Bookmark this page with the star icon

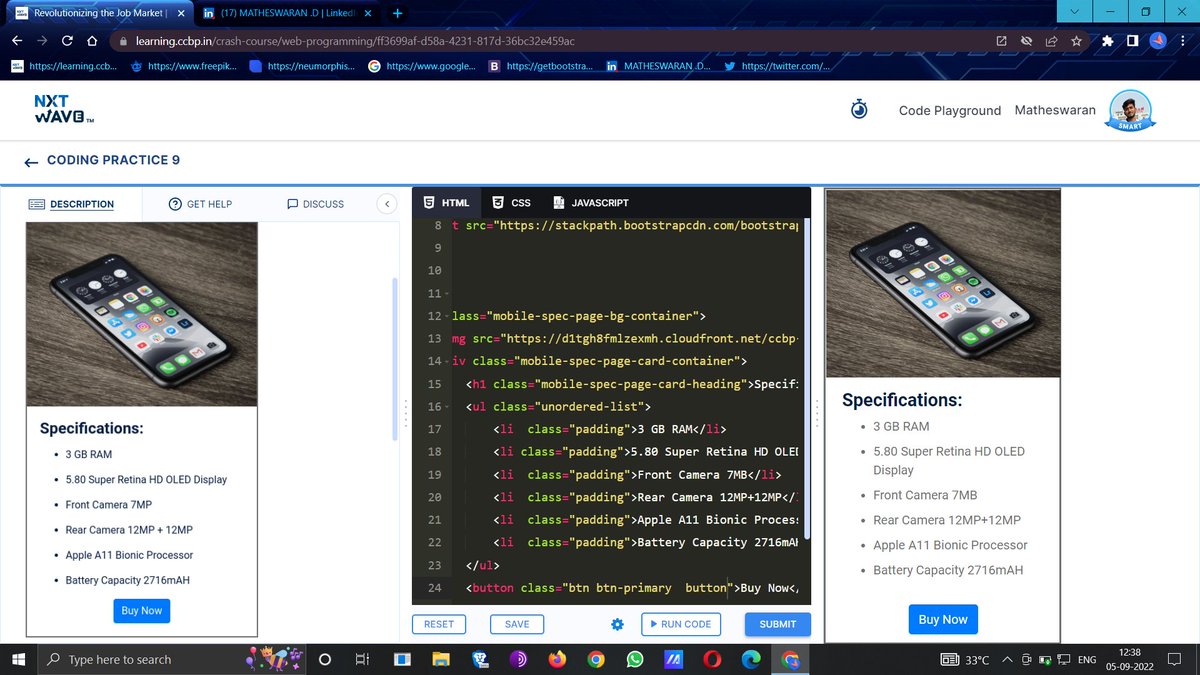tap(1076, 42)
